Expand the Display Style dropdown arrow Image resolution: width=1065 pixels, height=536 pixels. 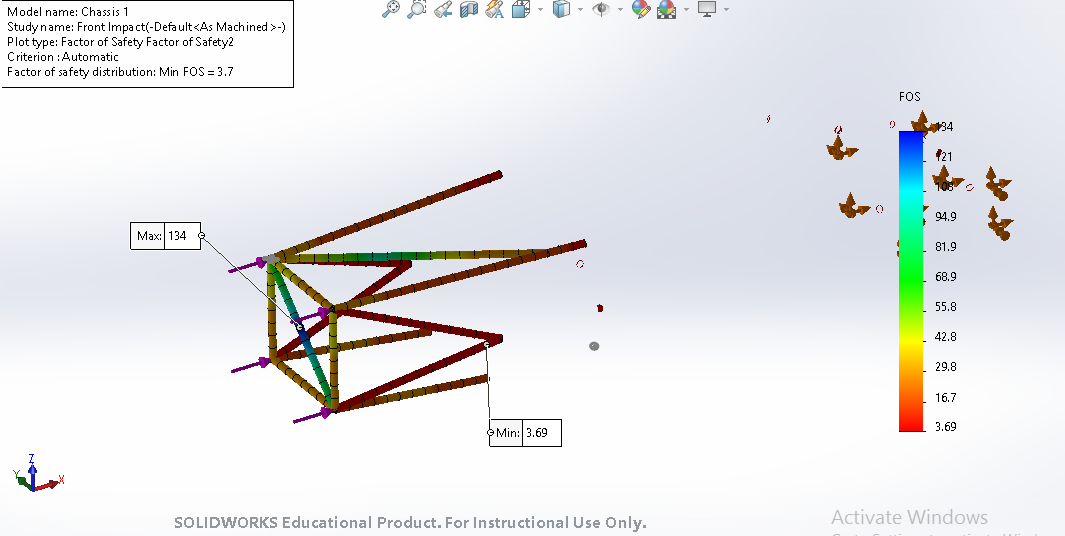[580, 9]
